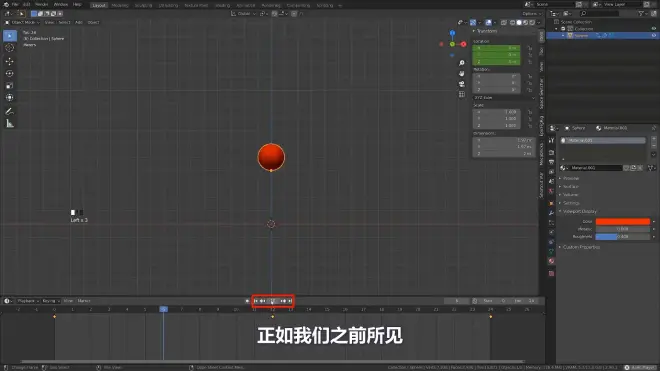Select the Rotate tool
The image size is (660, 371).
[10, 74]
